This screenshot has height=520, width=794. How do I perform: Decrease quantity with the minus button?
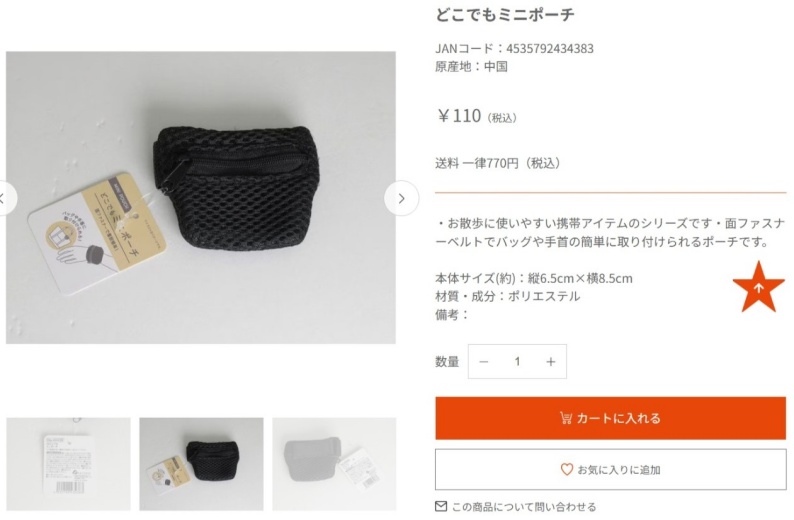click(x=484, y=362)
